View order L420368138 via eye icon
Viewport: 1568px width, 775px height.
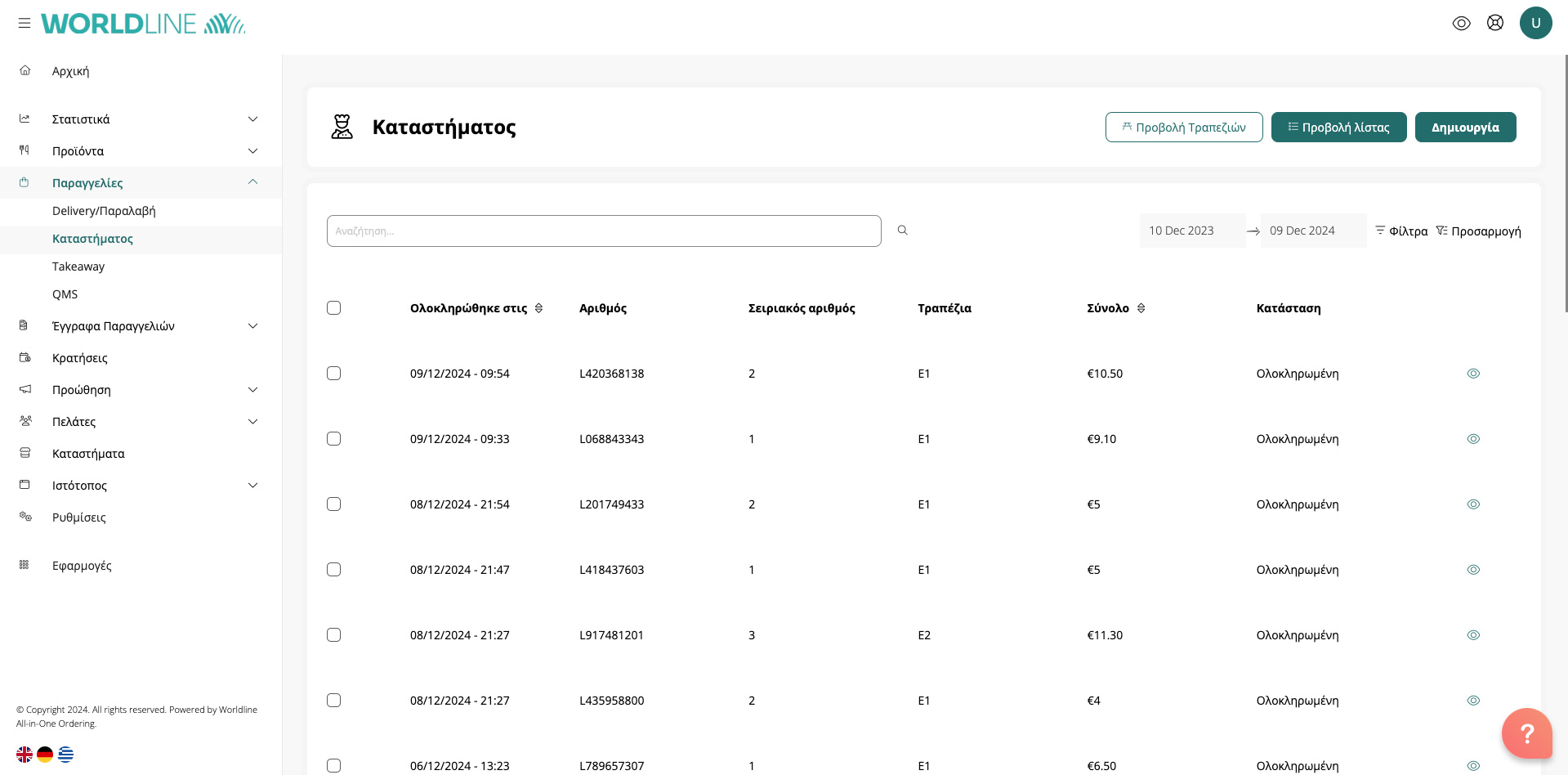click(1472, 374)
